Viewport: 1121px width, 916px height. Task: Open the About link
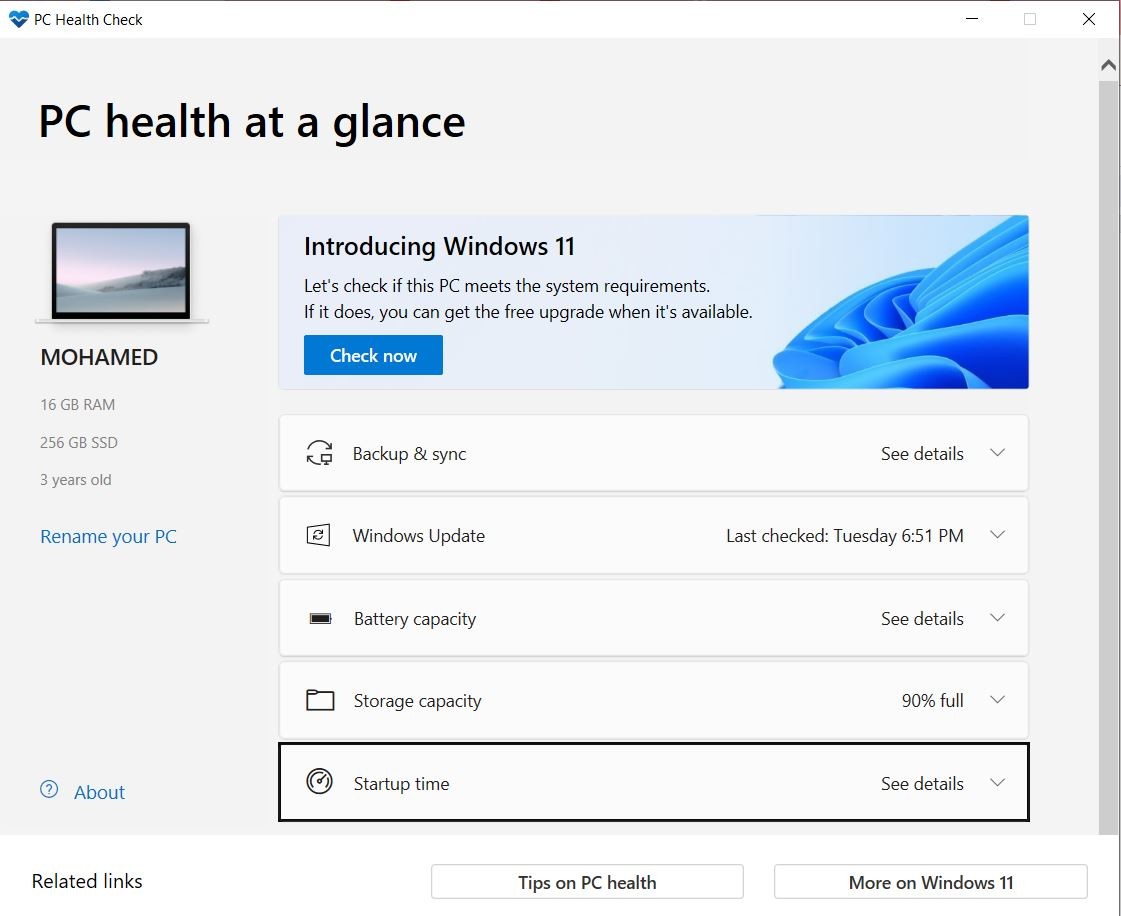click(99, 792)
